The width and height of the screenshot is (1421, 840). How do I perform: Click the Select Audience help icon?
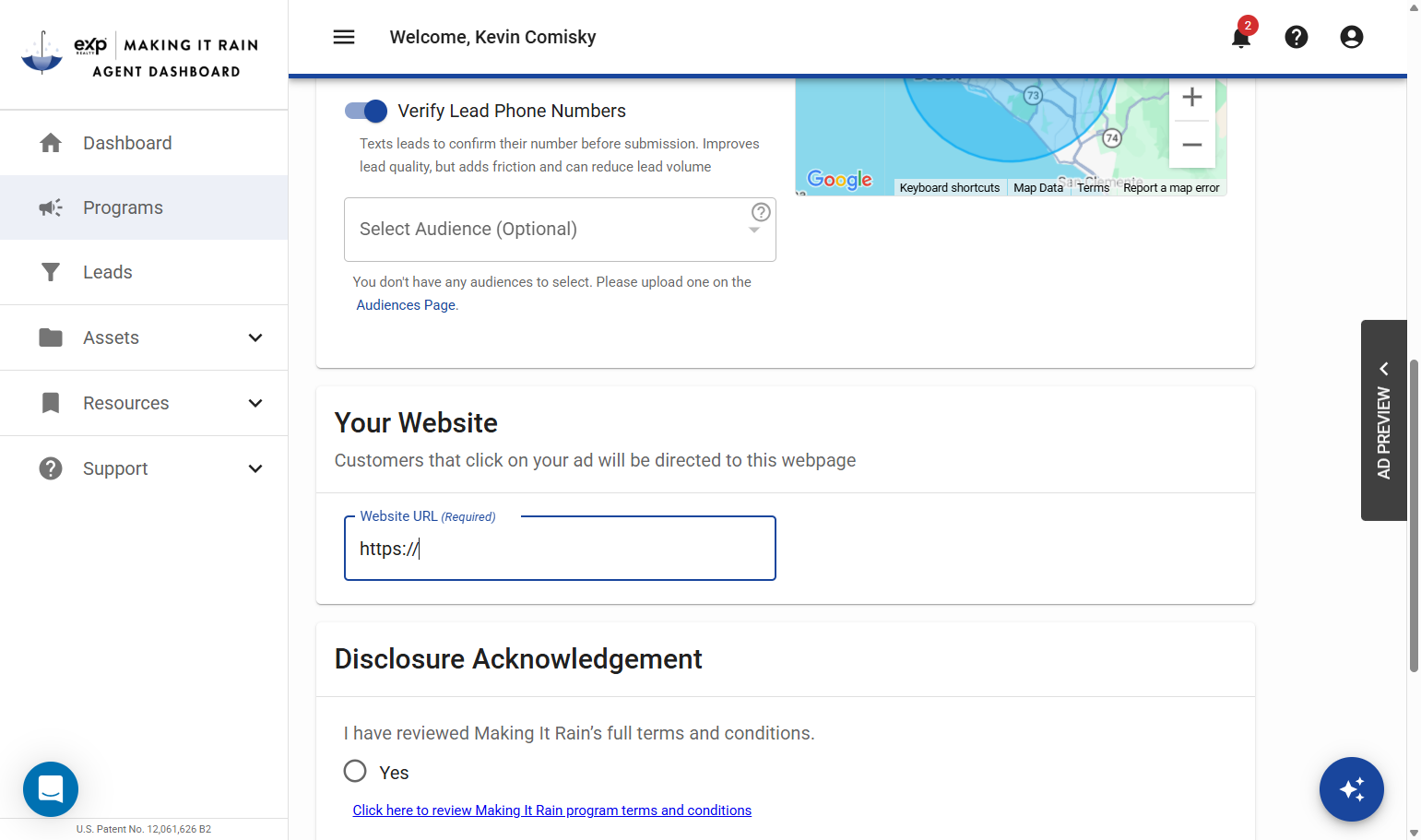point(761,212)
